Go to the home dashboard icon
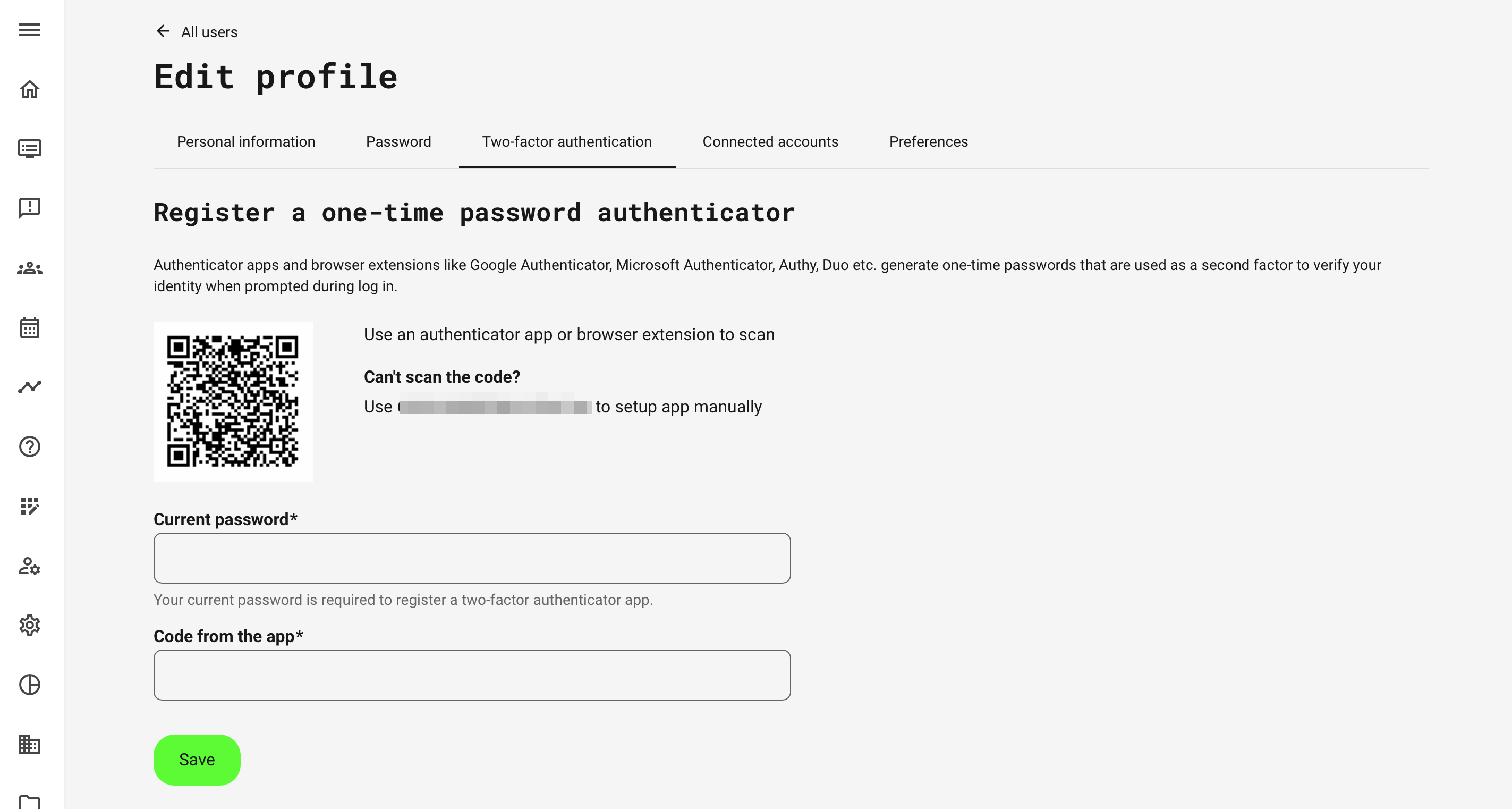This screenshot has height=809, width=1512. tap(29, 89)
